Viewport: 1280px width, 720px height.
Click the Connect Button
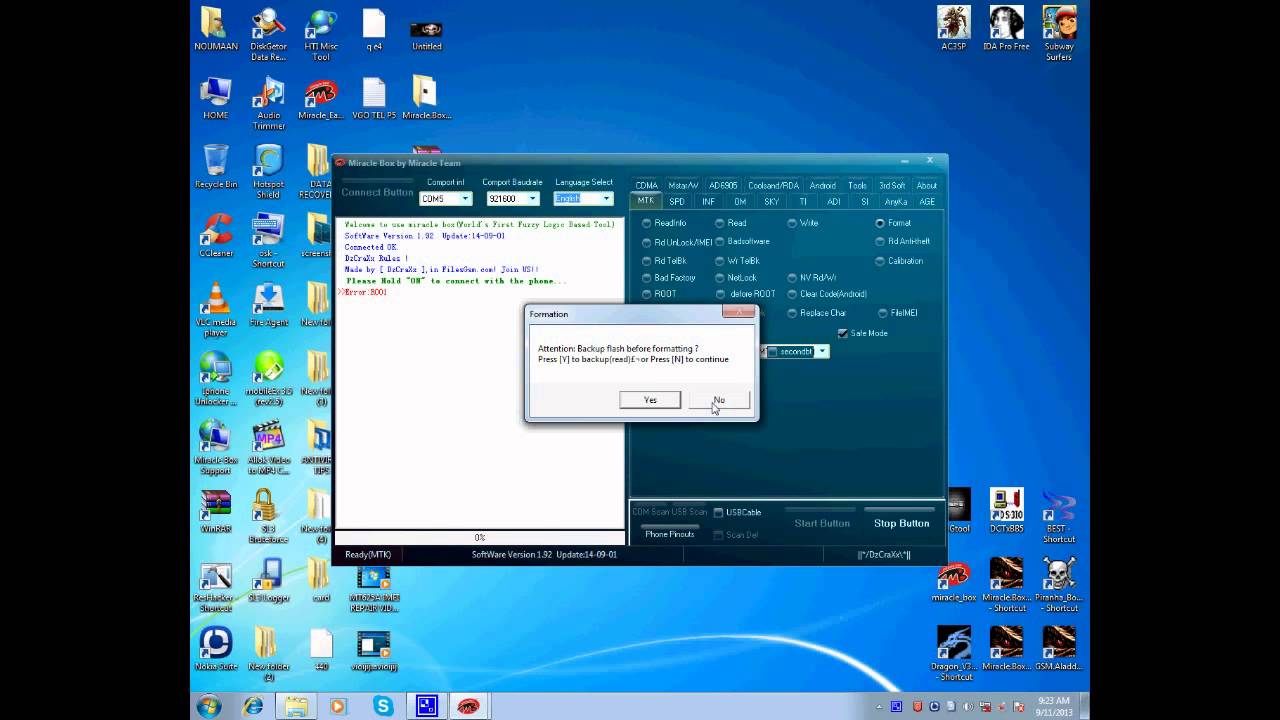(377, 192)
